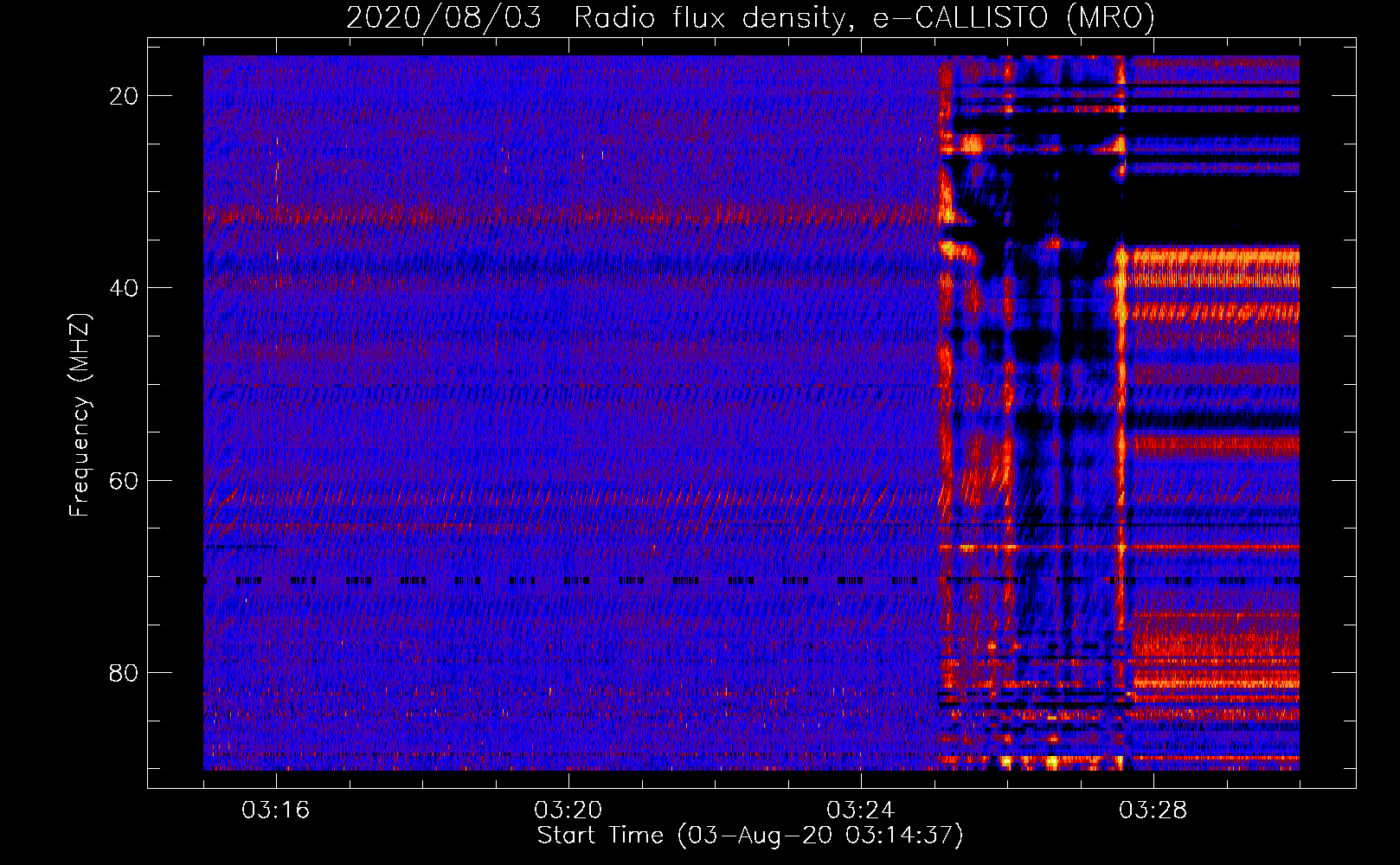Image resolution: width=1400 pixels, height=865 pixels.
Task: Click the 03:16 time tick label
Action: 276,811
